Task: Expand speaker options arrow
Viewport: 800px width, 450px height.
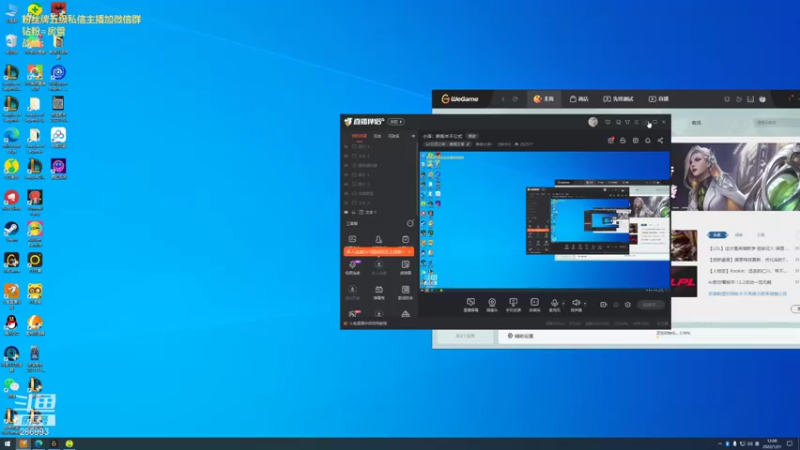Action: tap(585, 304)
